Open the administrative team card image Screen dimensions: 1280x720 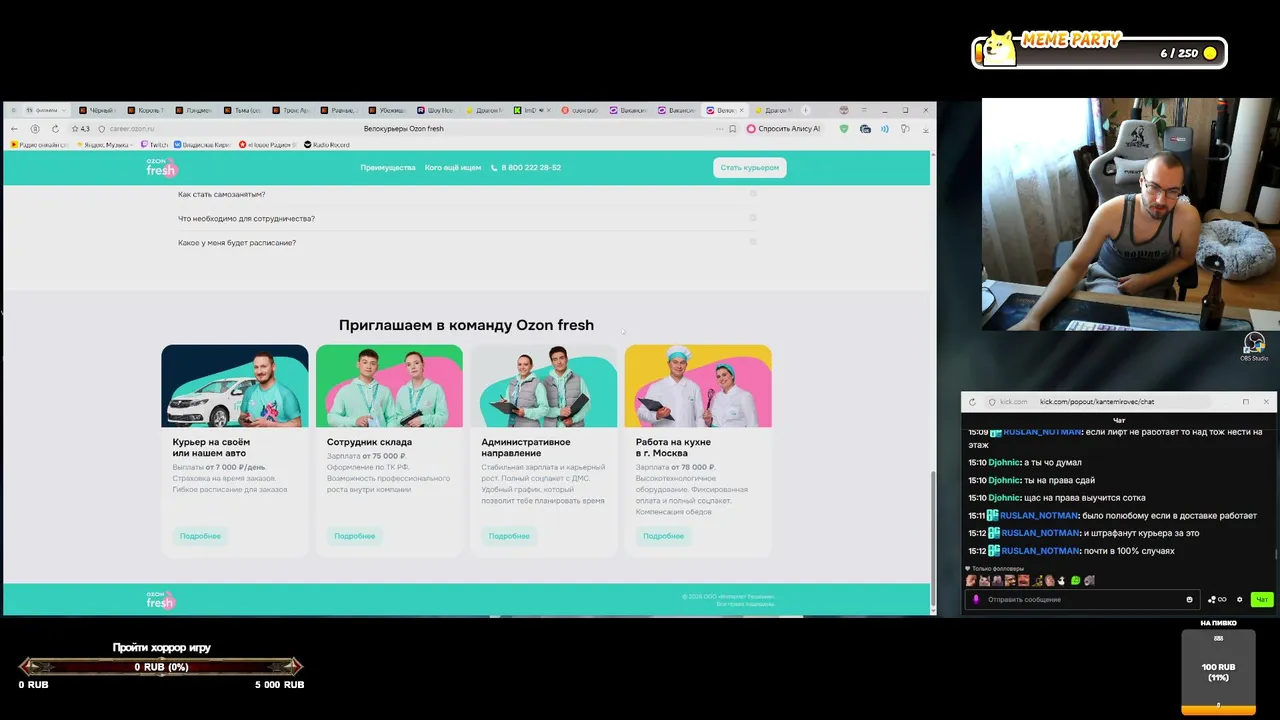tap(544, 386)
